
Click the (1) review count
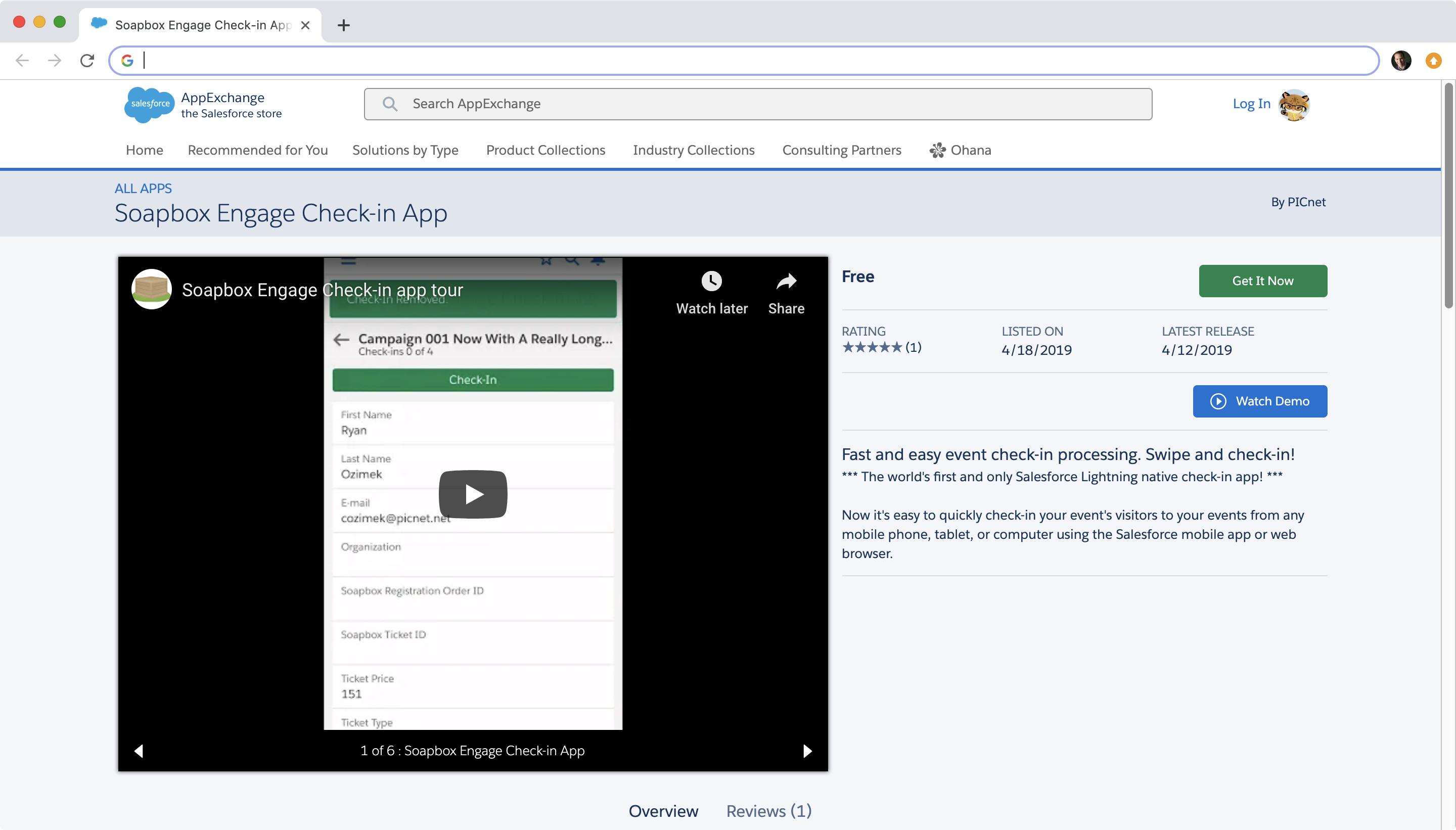(x=913, y=347)
